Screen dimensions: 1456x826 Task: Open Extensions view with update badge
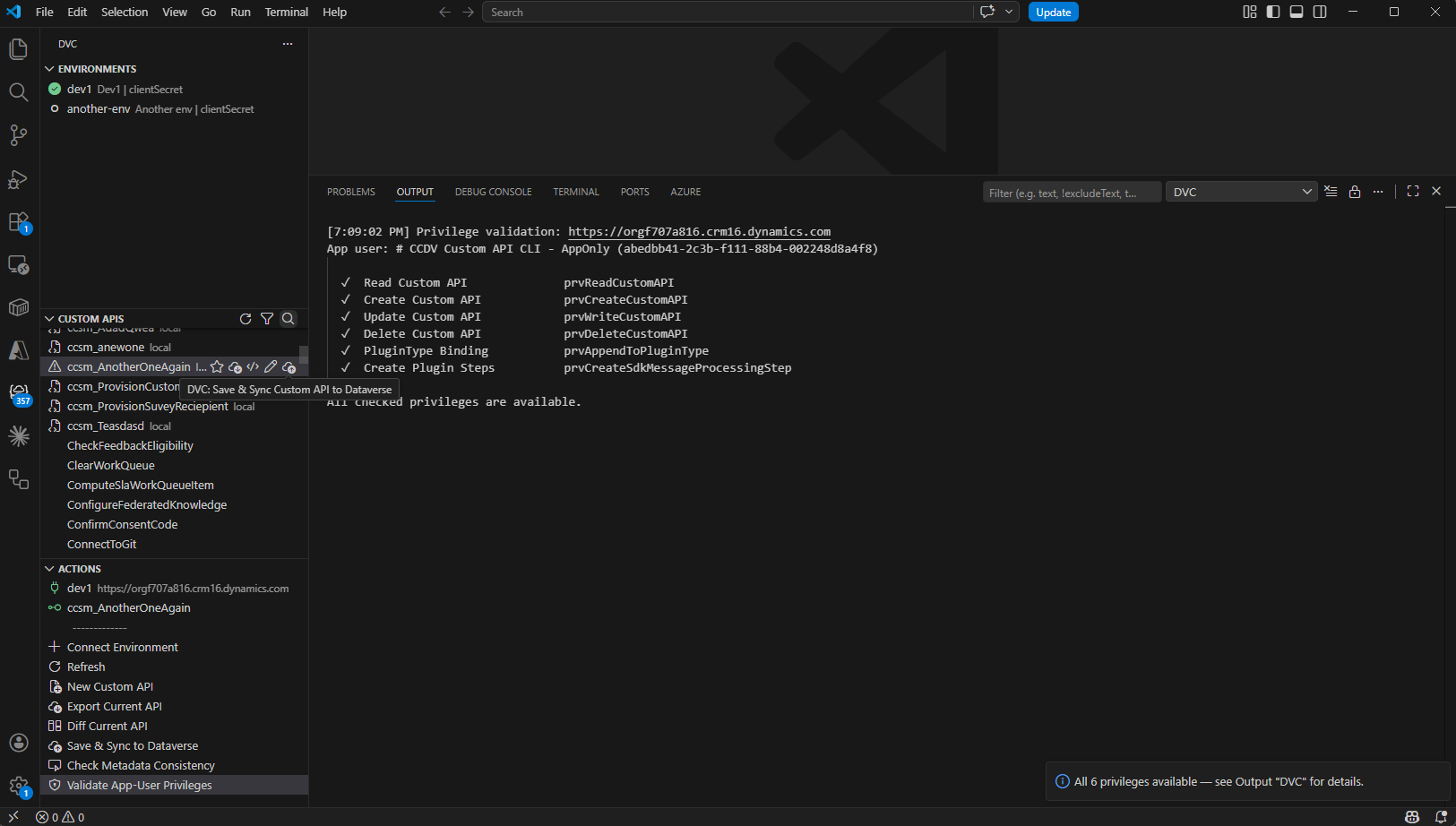(x=19, y=221)
